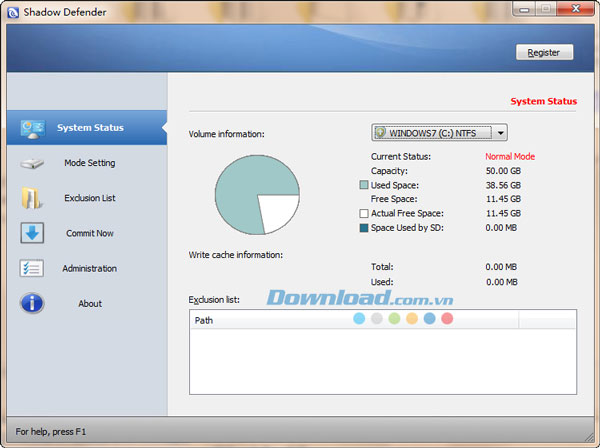600x448 pixels.
Task: Click the Free Space label
Action: tap(394, 199)
